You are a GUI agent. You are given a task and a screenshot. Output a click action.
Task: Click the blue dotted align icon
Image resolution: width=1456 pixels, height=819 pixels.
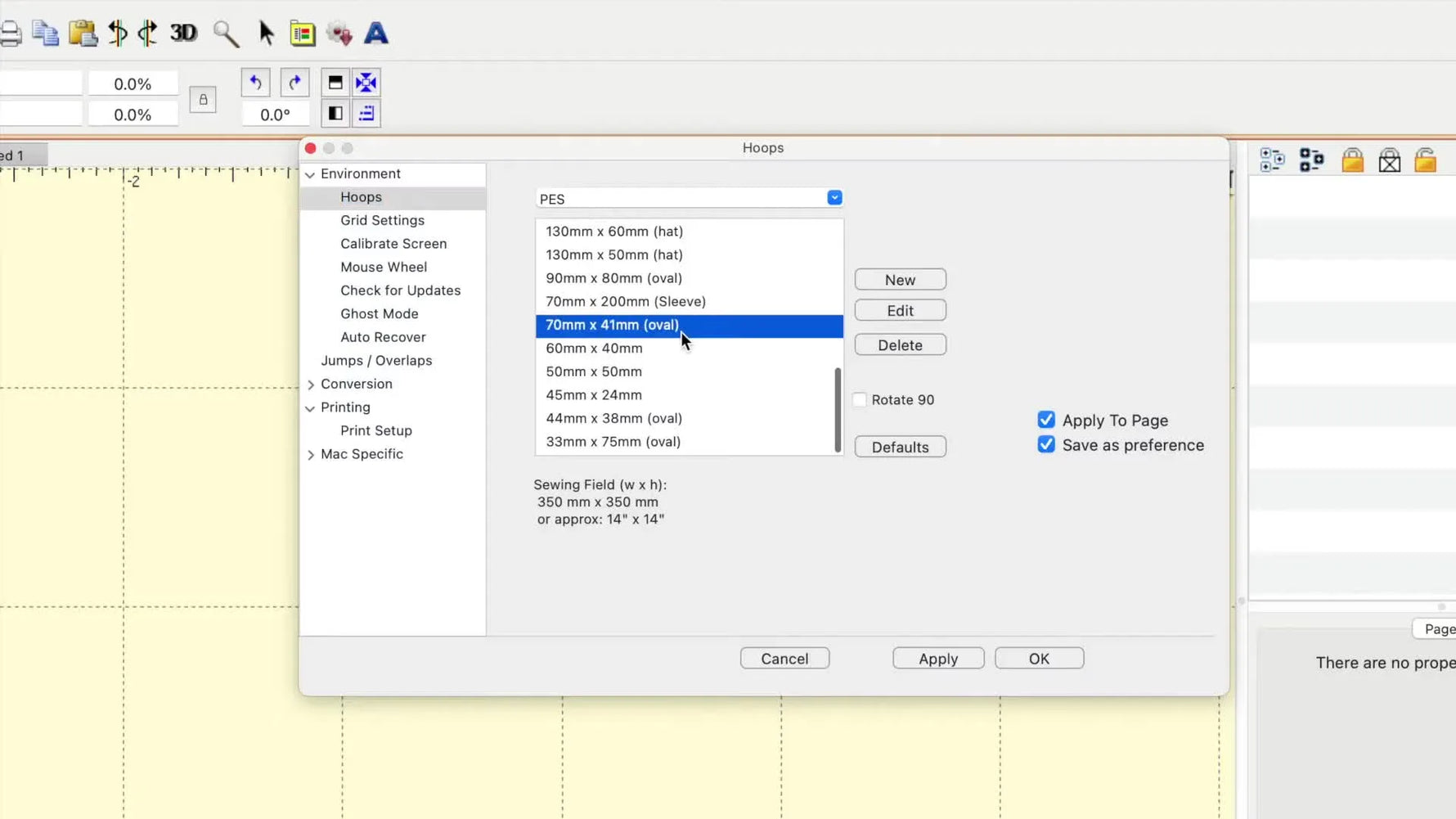tap(366, 114)
